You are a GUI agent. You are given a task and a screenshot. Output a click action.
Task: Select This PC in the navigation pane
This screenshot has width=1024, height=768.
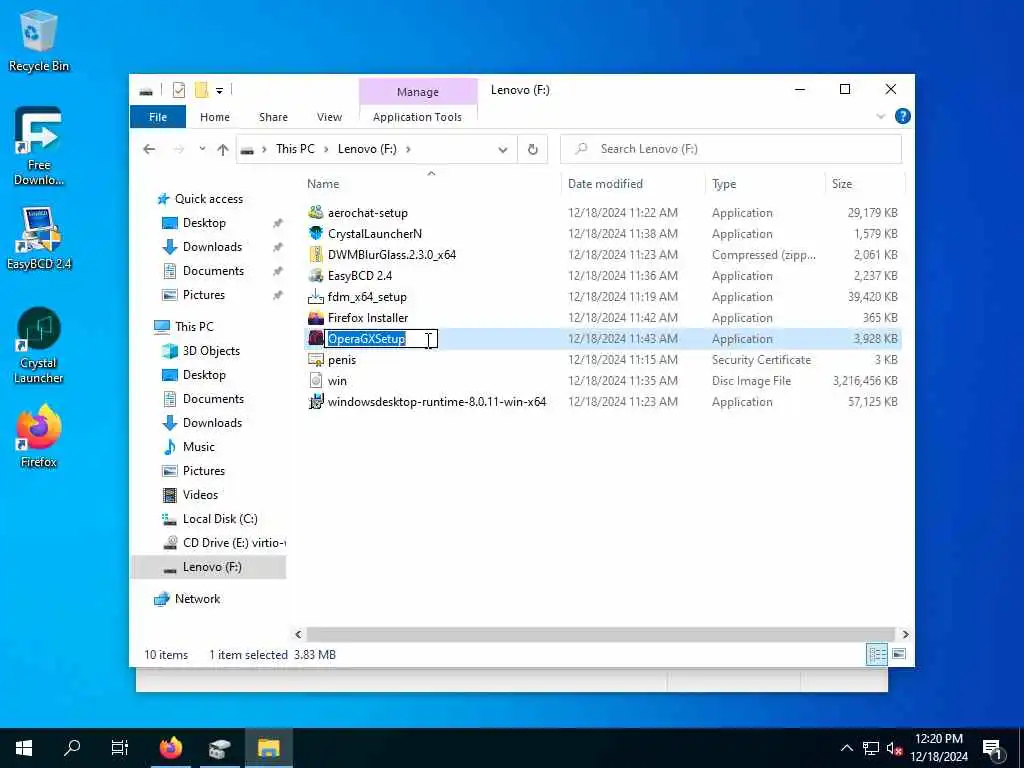tap(194, 327)
